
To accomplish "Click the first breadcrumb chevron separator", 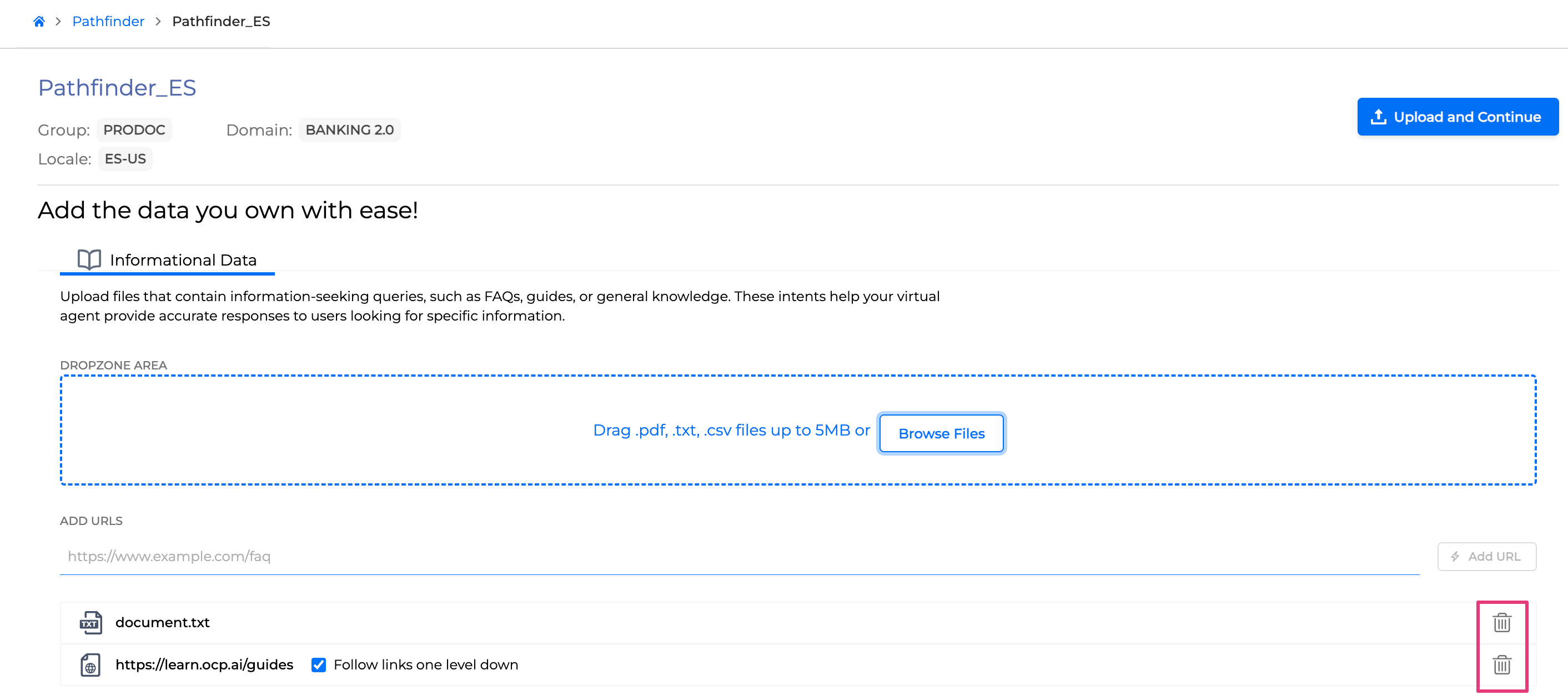I will pyautogui.click(x=58, y=21).
